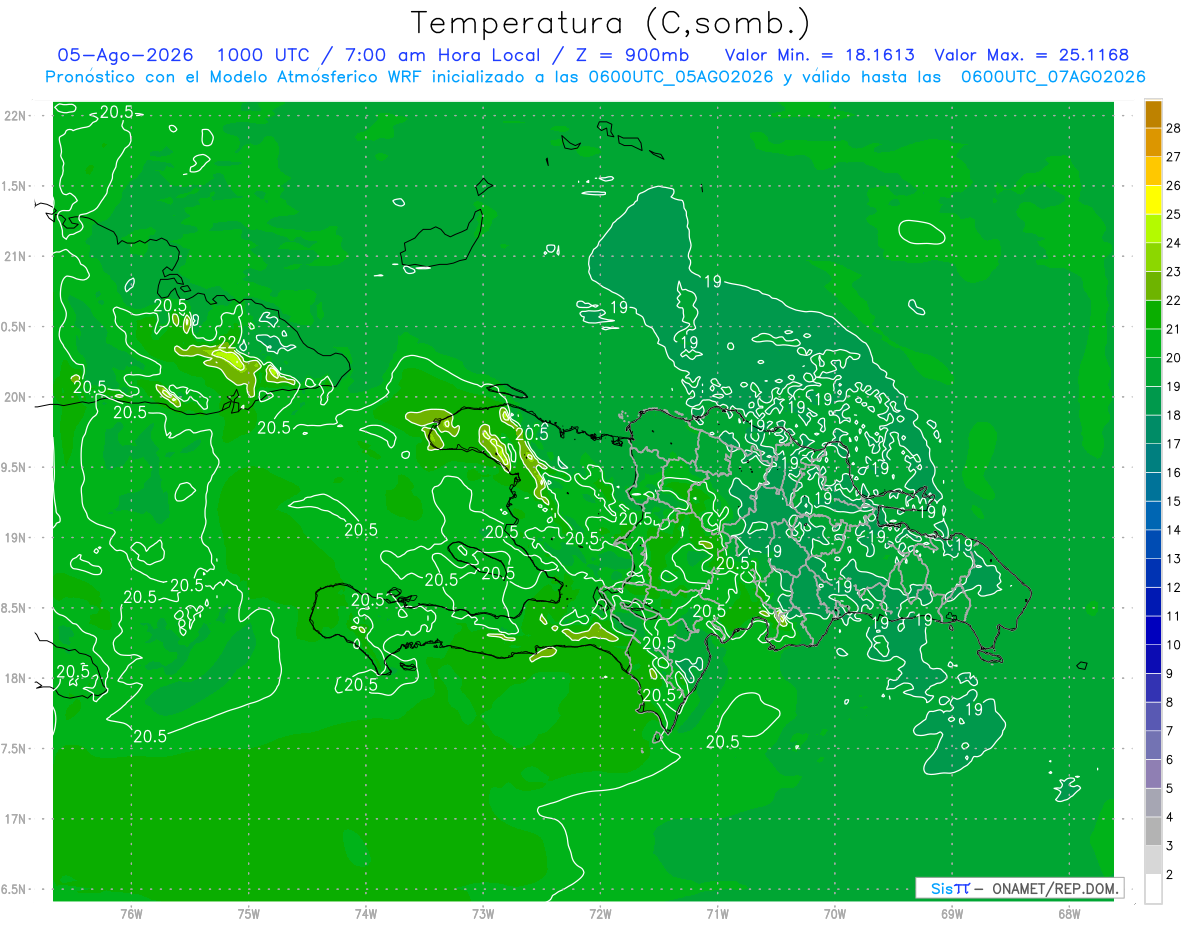The width and height of the screenshot is (1200, 927).
Task: Click the "73W" longitude axis label
Action: 483,912
